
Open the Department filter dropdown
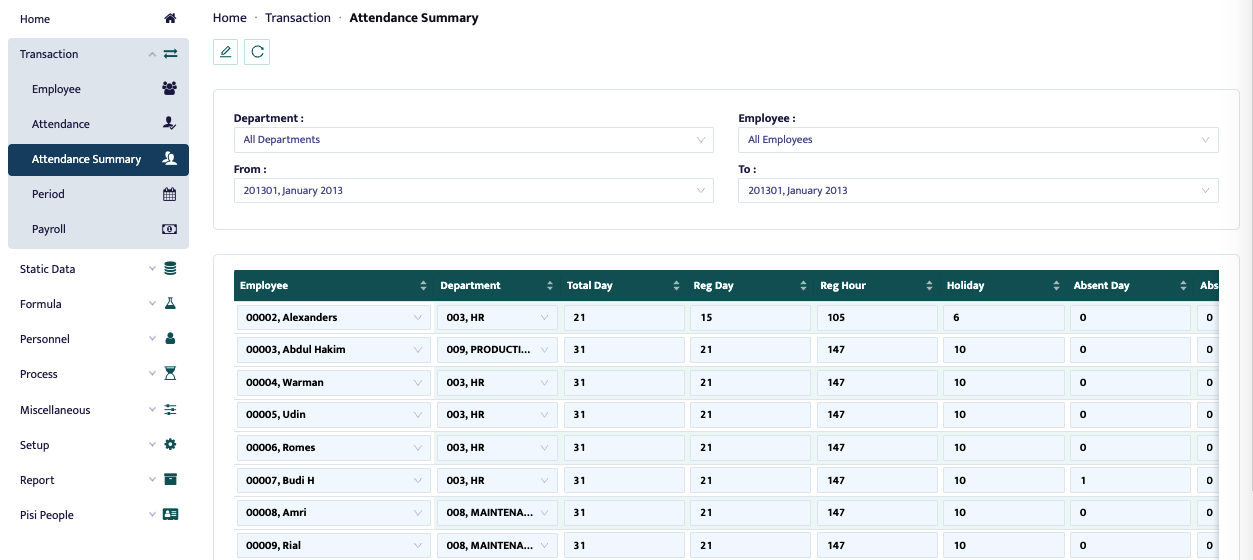473,140
